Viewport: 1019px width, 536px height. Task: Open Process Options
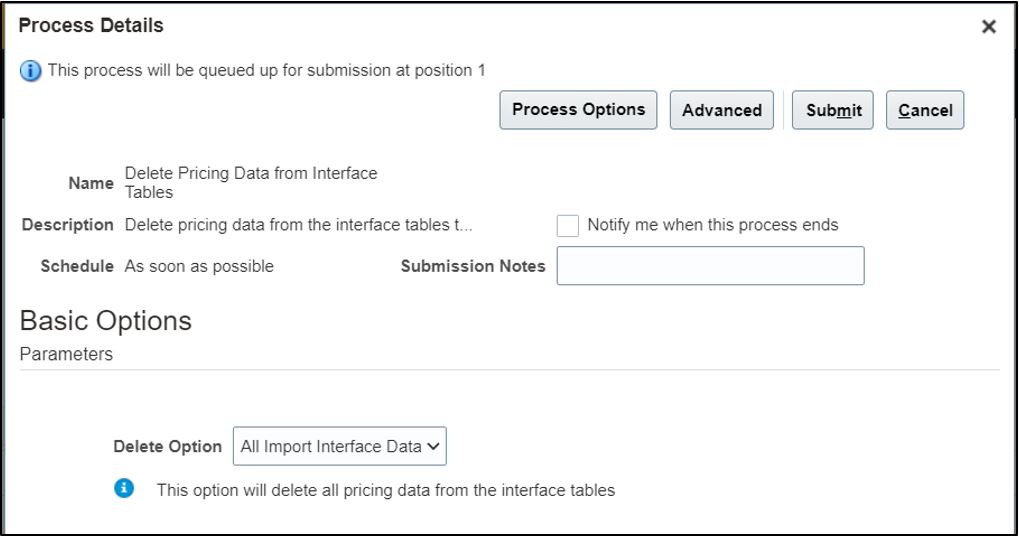click(578, 110)
